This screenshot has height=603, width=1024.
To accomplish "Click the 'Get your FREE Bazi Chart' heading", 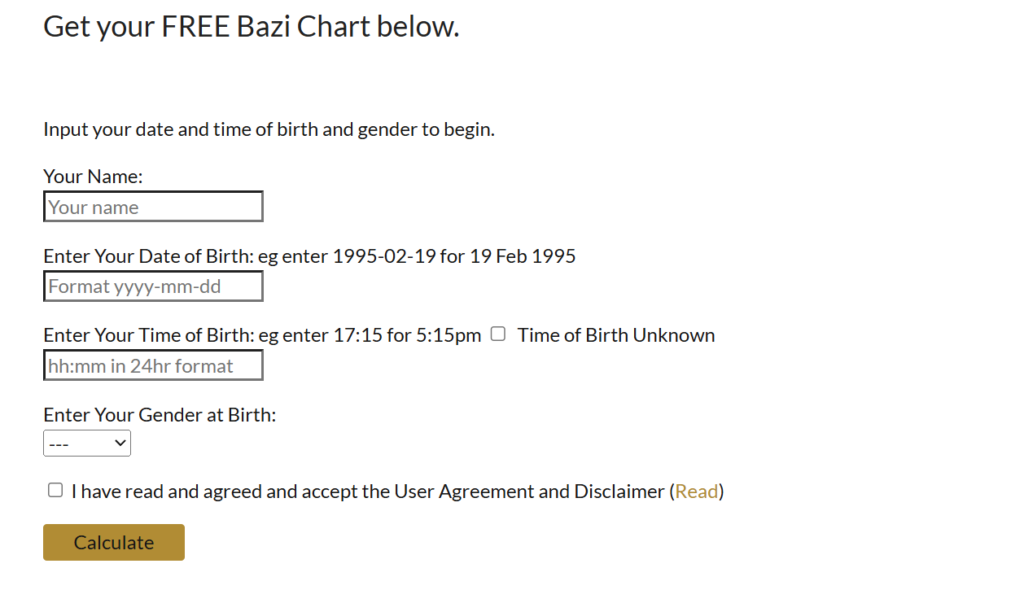I will pos(251,27).
